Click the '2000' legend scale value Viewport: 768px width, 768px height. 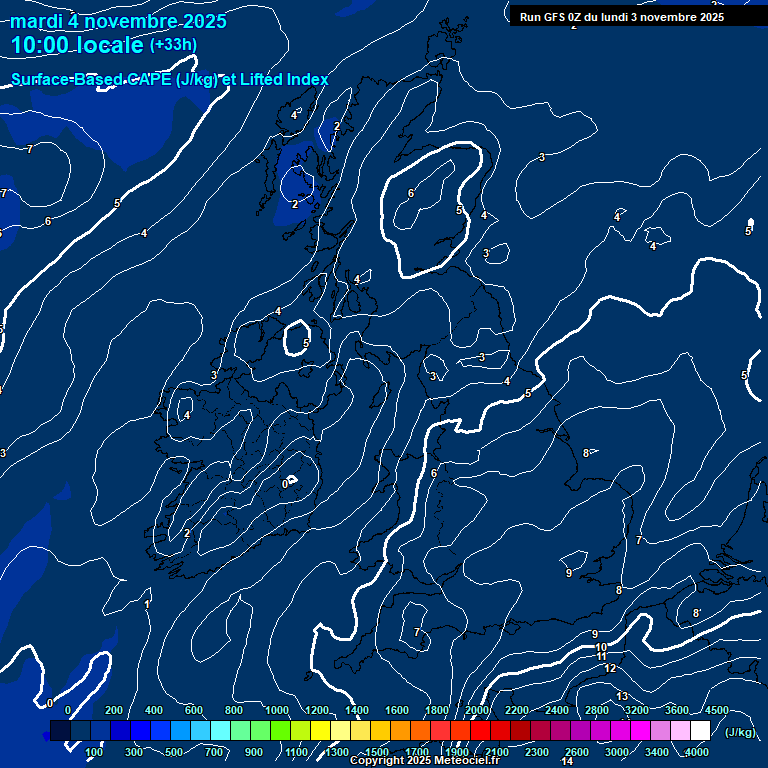(477, 710)
